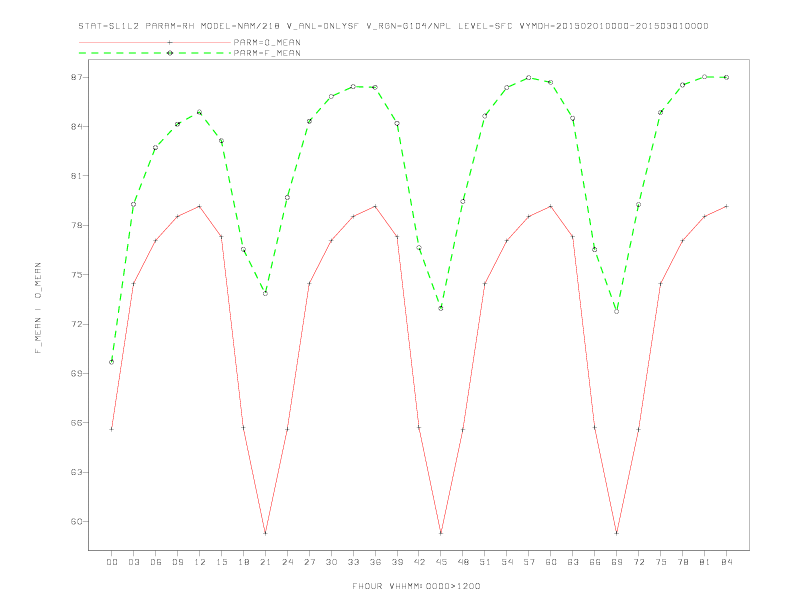The height and width of the screenshot is (612, 792).
Task: Click the x-axis tick label 75
Action: 661,562
